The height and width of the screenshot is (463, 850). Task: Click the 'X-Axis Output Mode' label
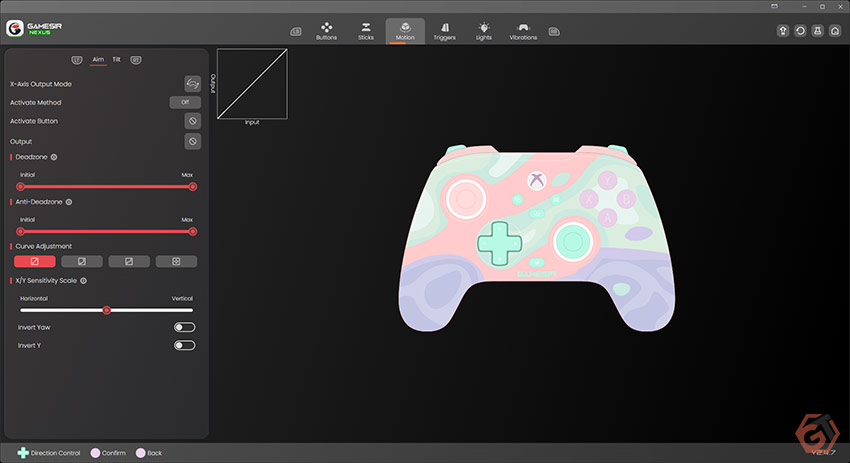click(41, 84)
